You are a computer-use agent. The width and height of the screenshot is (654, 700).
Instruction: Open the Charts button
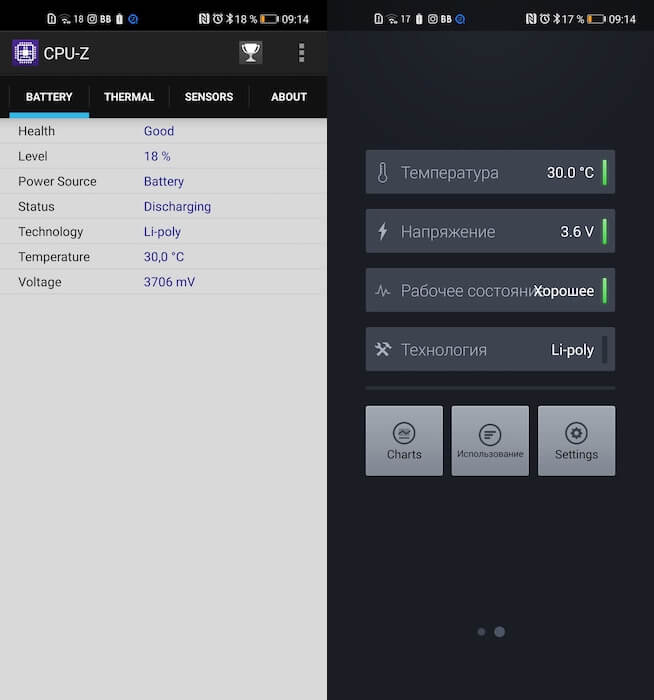[404, 441]
